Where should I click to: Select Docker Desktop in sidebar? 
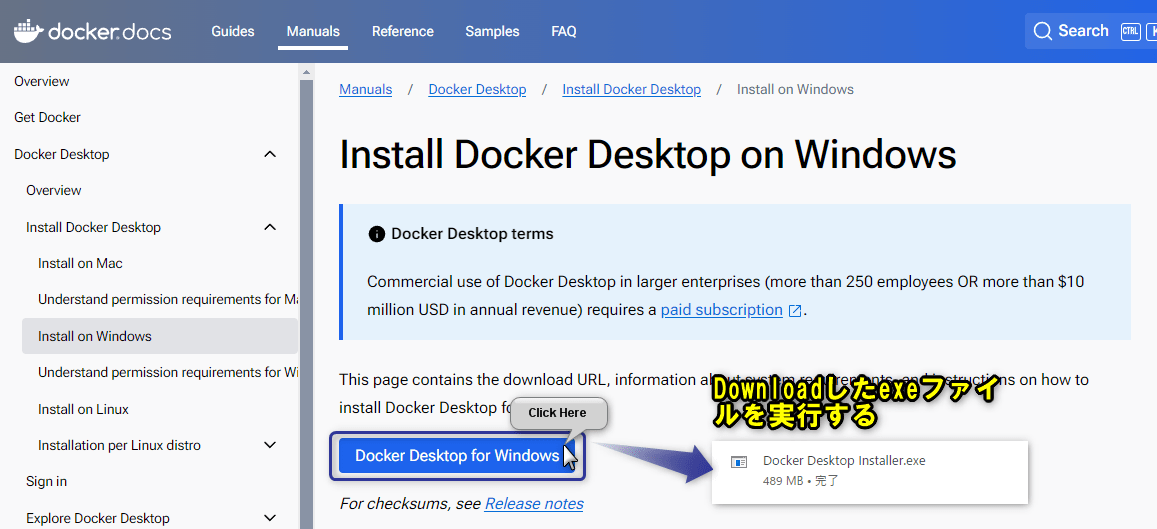pos(62,154)
